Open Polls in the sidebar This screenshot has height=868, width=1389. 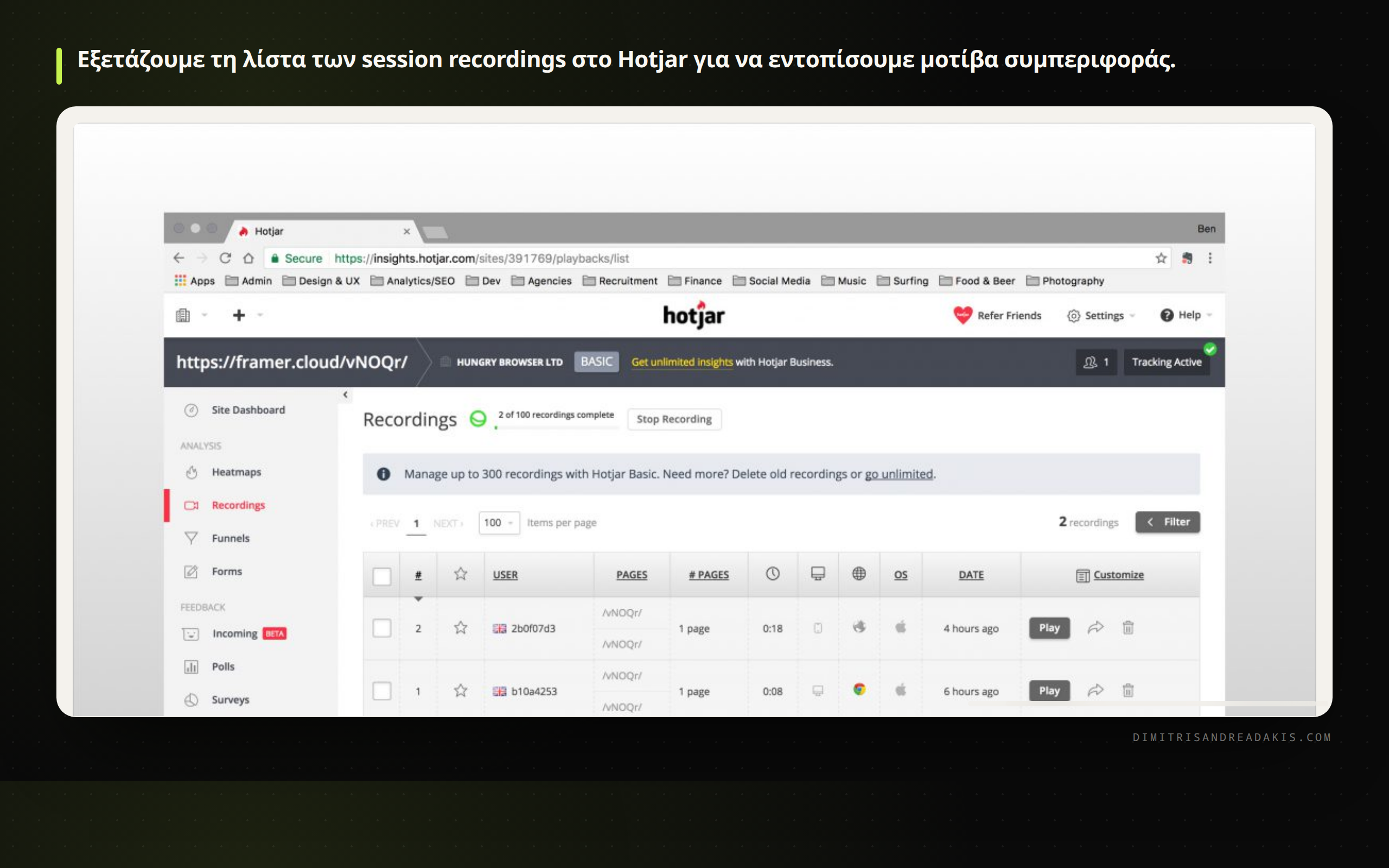(222, 667)
